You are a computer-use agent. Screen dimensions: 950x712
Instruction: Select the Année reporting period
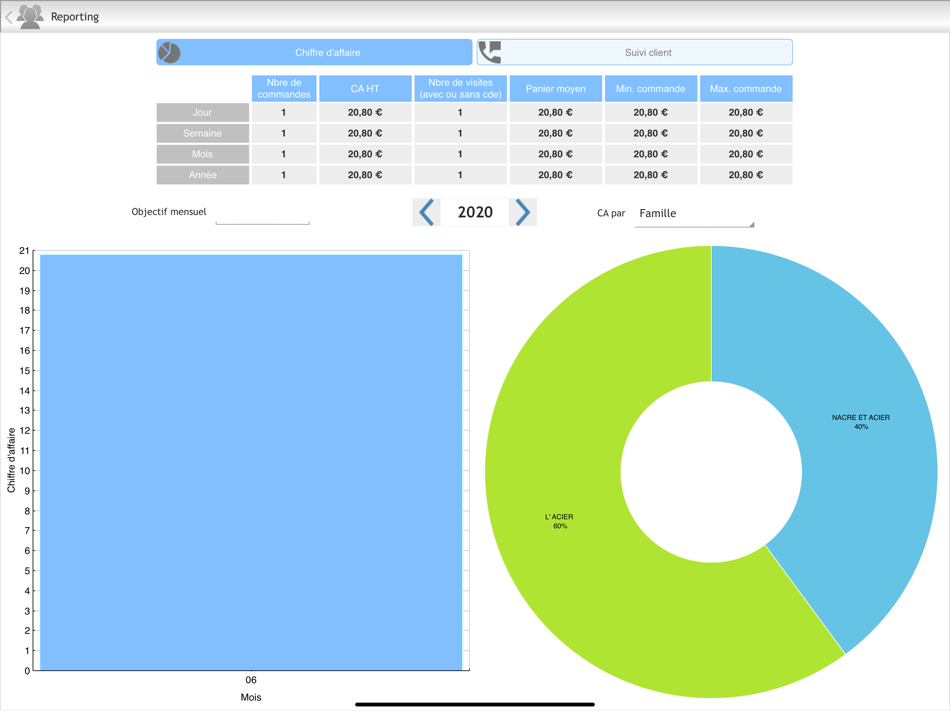click(x=202, y=175)
